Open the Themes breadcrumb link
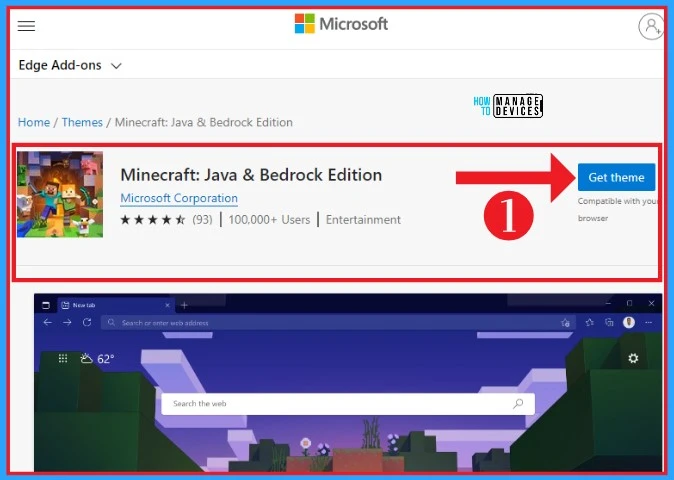Image resolution: width=674 pixels, height=480 pixels. tap(82, 122)
